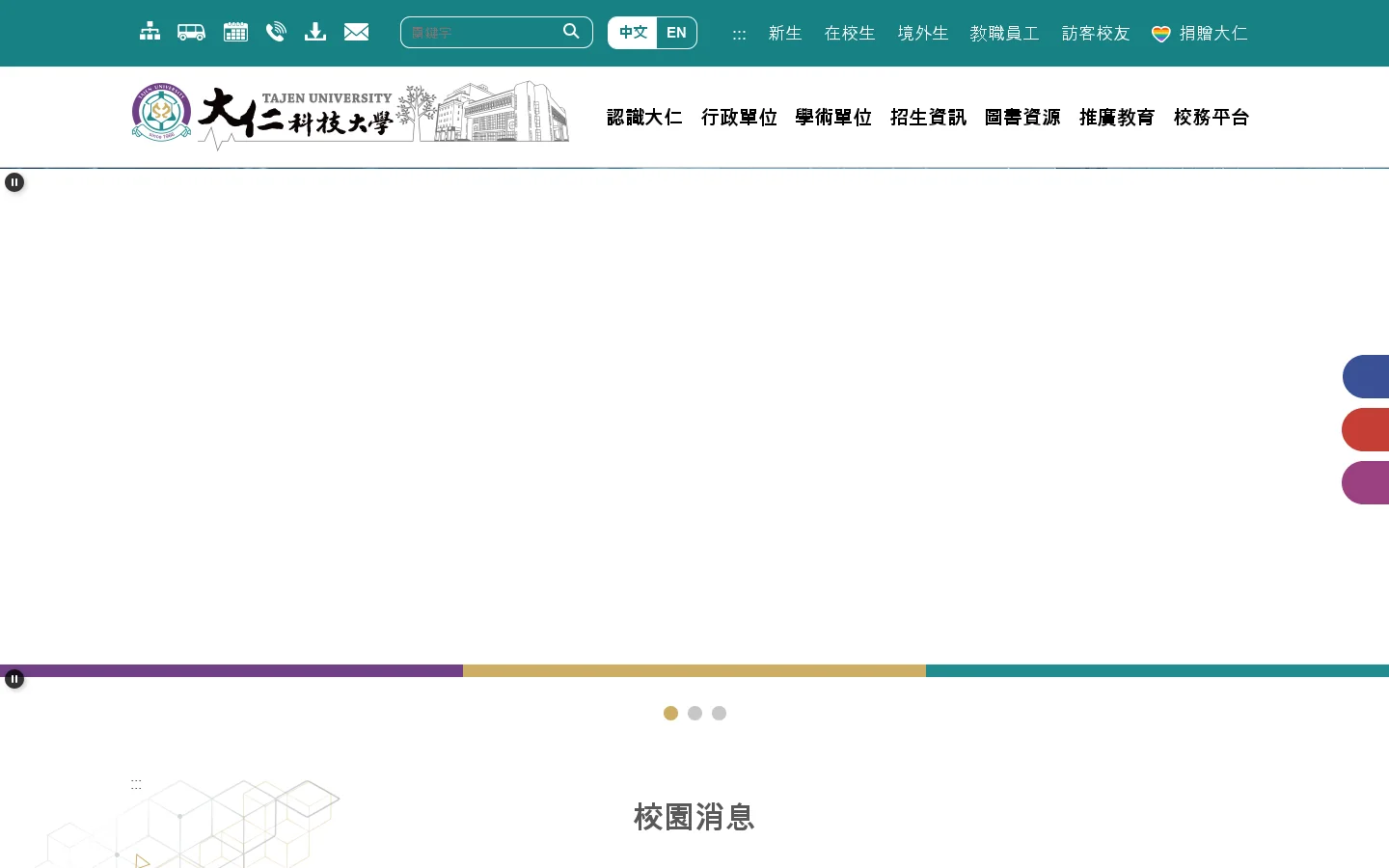Open 境外生 link
This screenshot has width=1389, height=868.
[923, 34]
